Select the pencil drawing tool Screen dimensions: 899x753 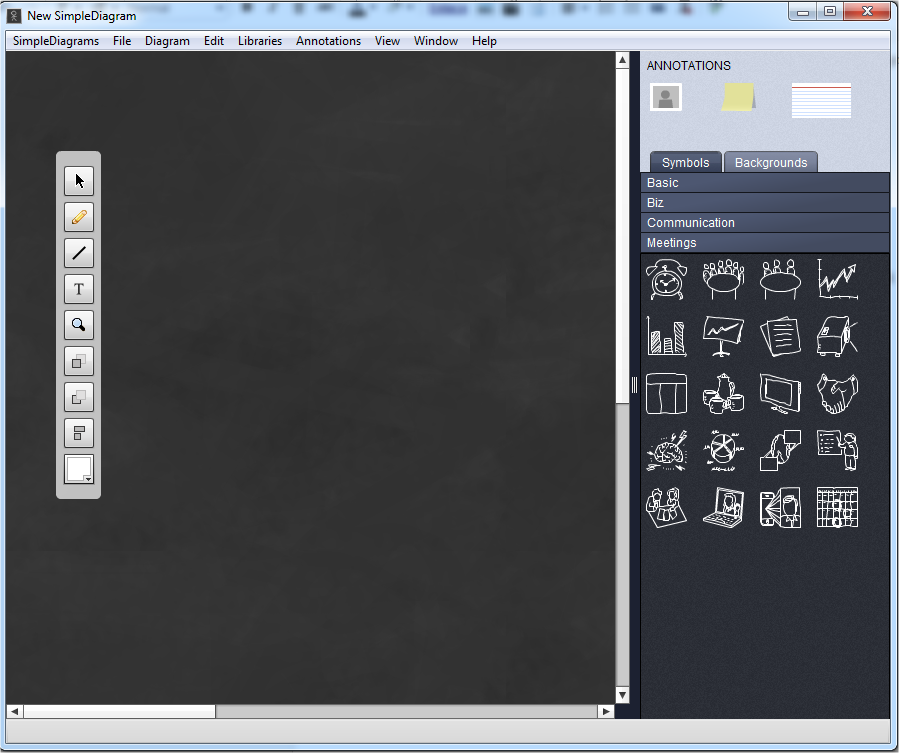tap(79, 217)
